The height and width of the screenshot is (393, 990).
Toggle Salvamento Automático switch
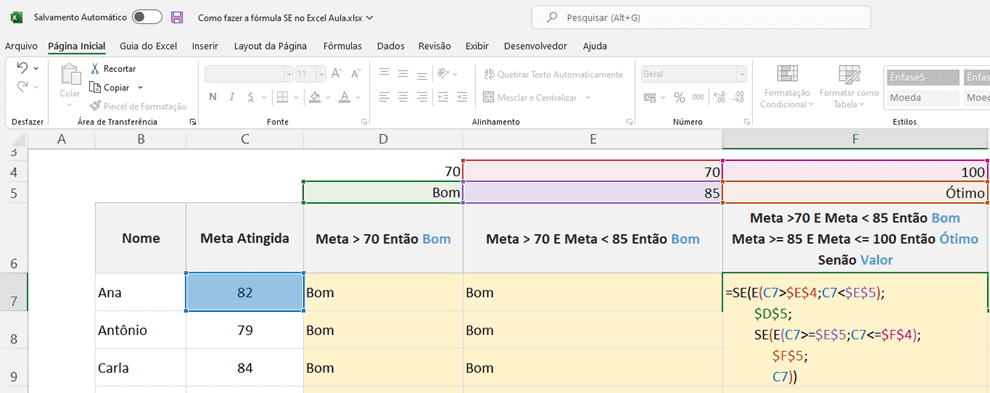[147, 18]
